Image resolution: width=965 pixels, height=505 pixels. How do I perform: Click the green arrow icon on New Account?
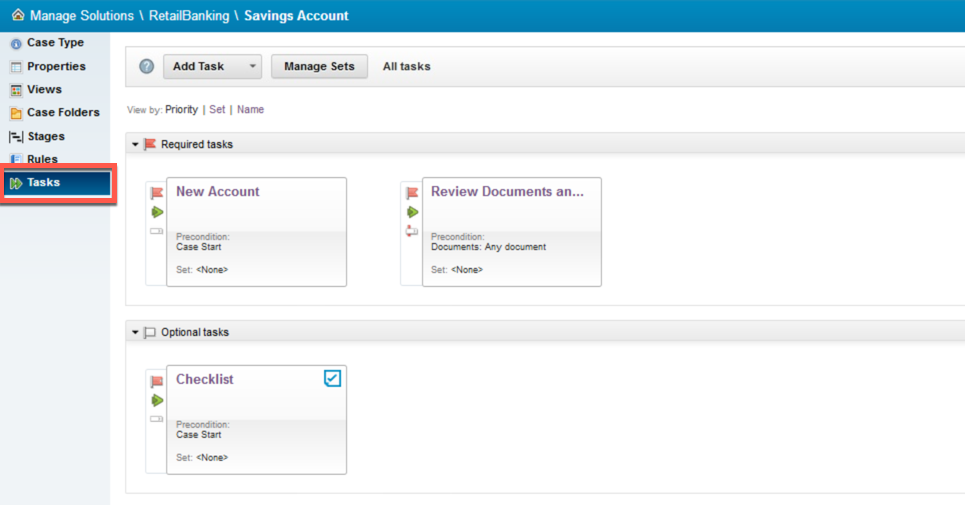(x=157, y=212)
